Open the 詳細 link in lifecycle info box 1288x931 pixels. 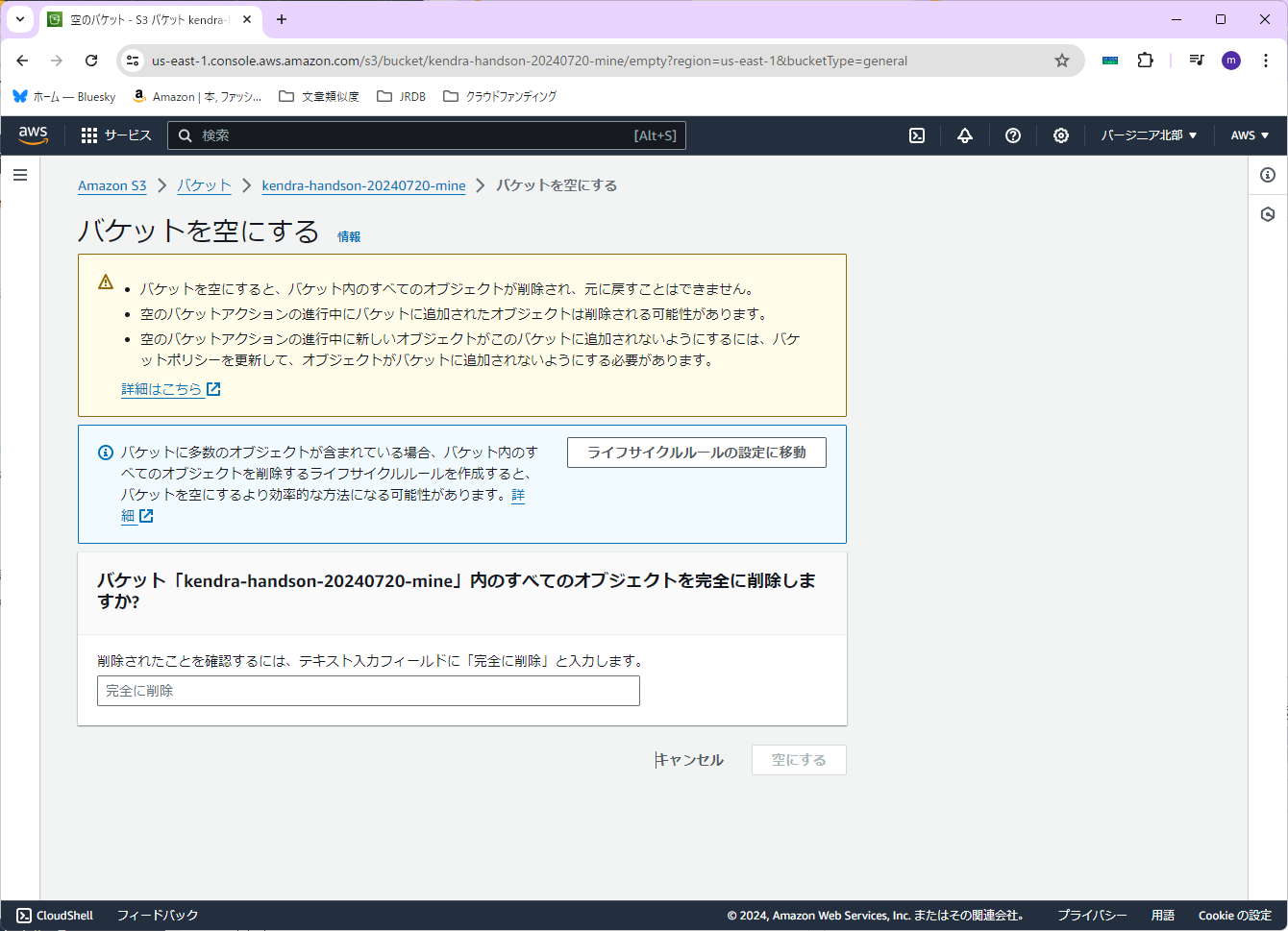[x=518, y=495]
